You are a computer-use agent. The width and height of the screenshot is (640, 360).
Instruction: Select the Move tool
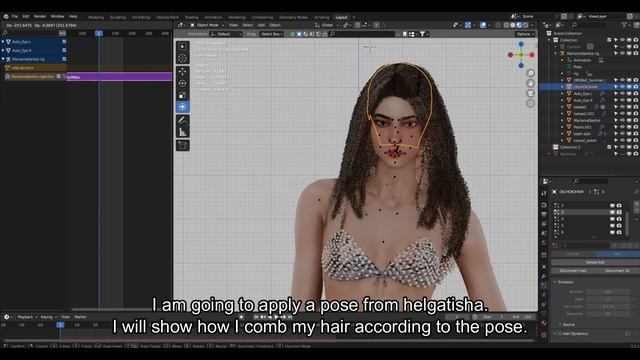[x=182, y=72]
